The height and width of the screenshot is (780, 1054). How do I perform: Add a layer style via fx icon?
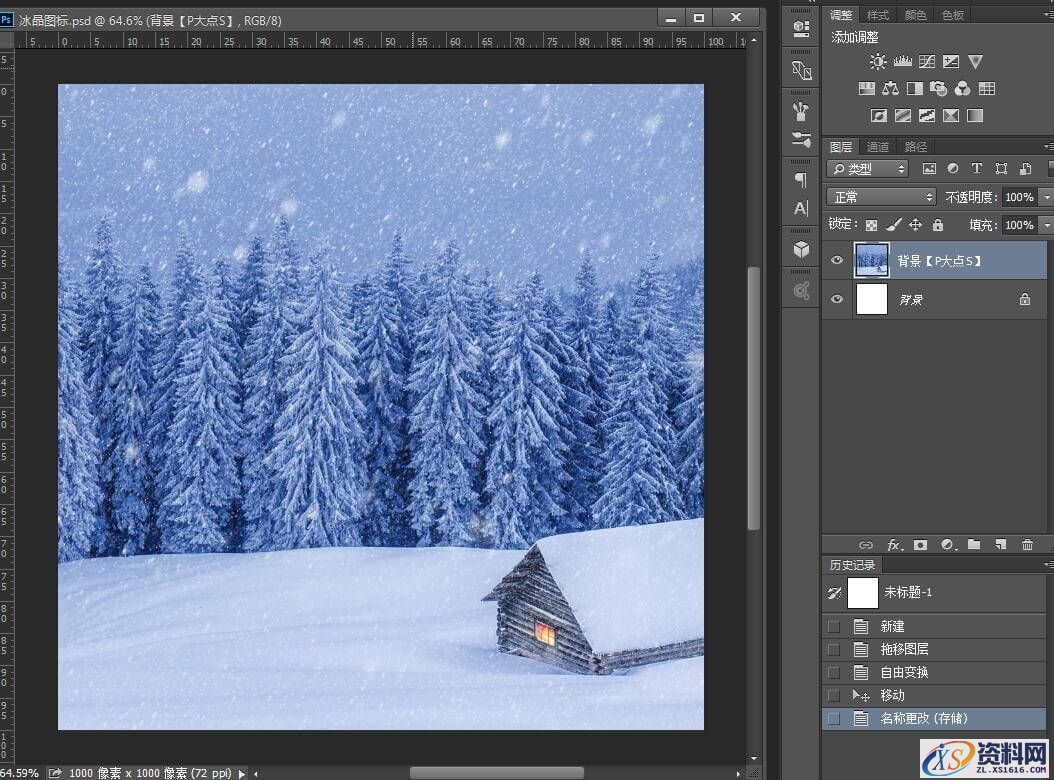[x=894, y=545]
